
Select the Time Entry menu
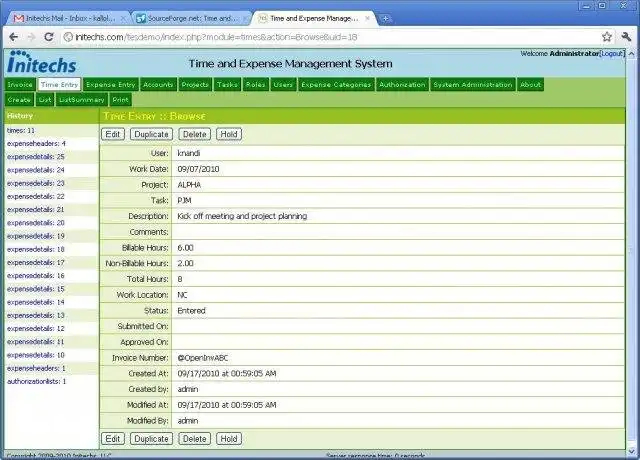(59, 84)
